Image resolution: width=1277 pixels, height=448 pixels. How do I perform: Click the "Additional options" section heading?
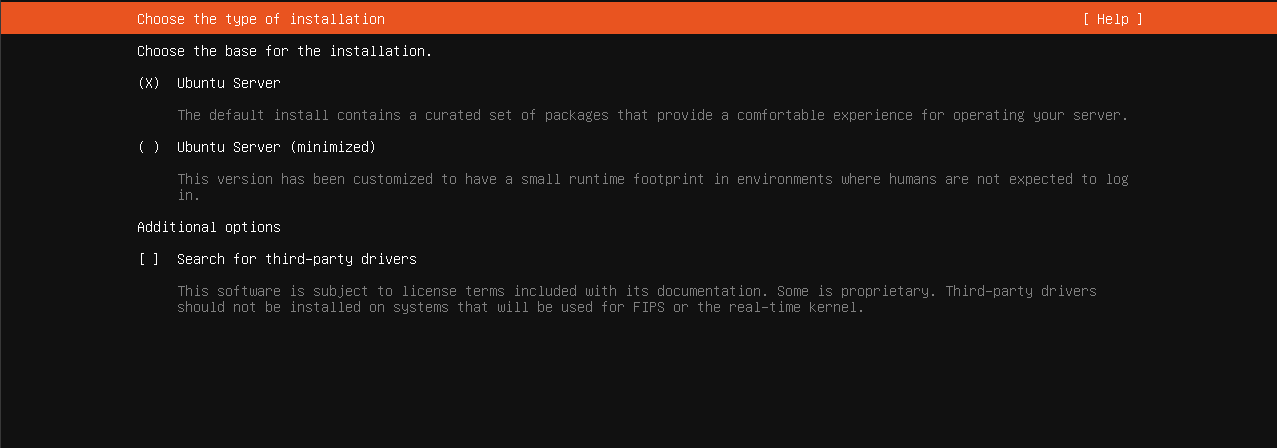pos(208,227)
